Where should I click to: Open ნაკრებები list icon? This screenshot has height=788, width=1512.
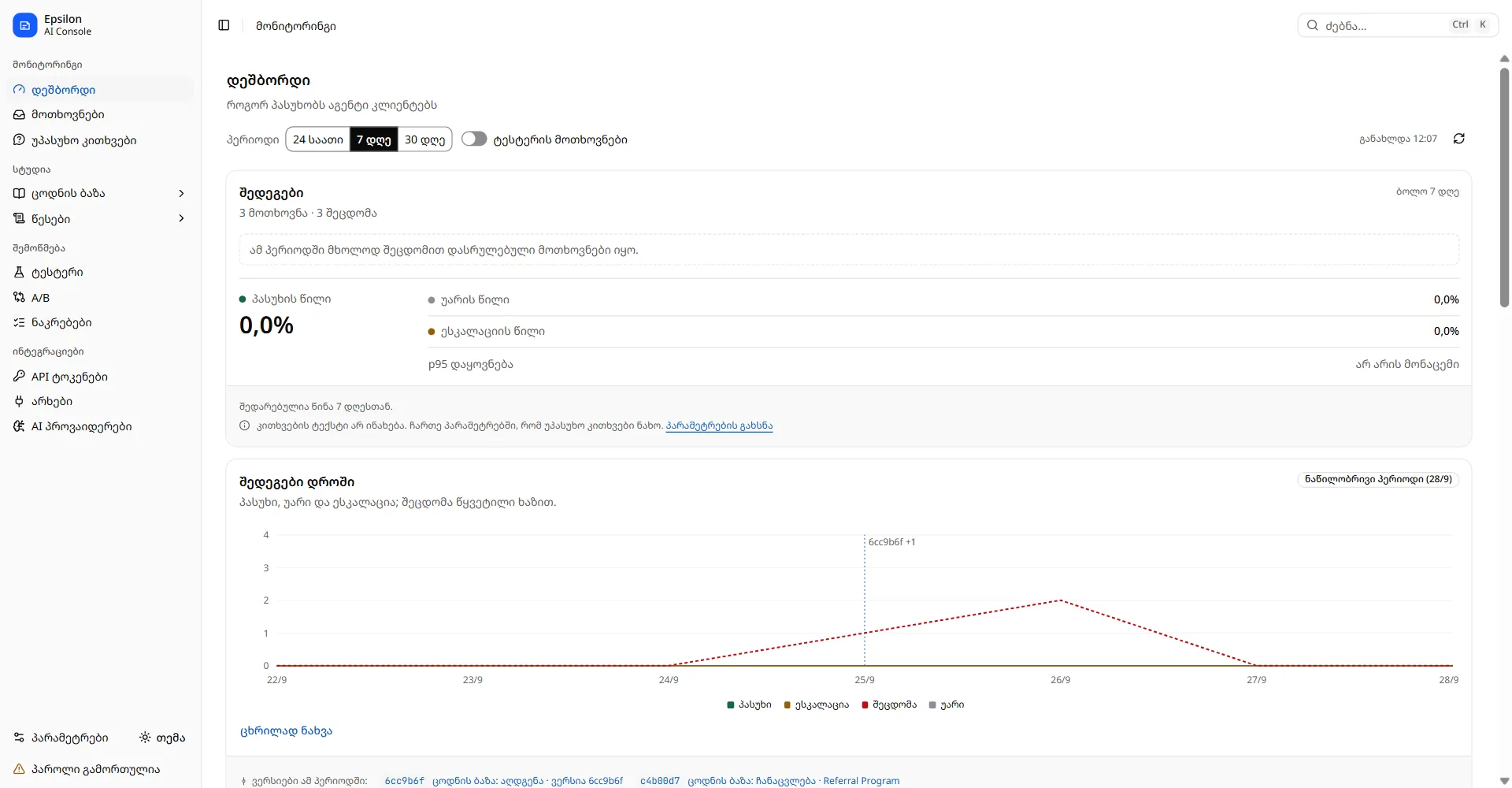pos(19,322)
